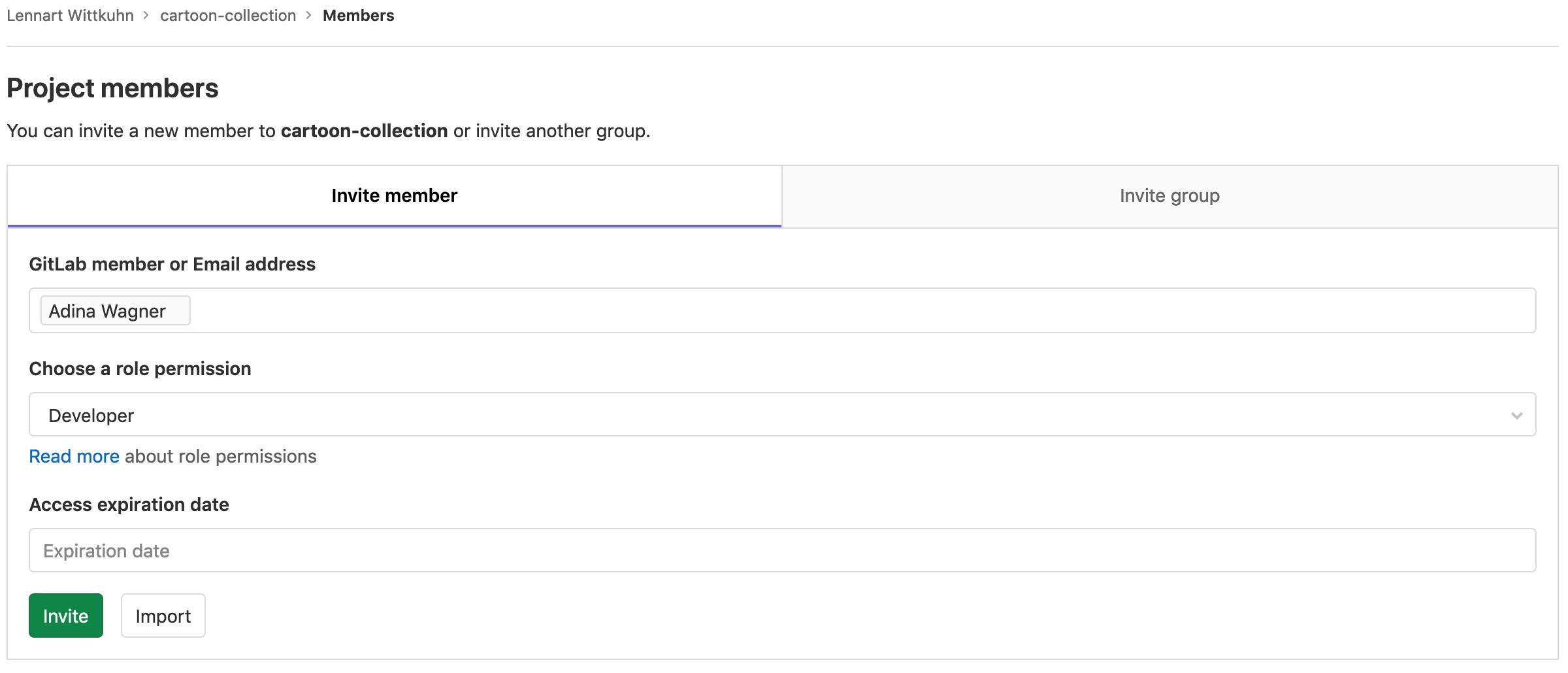
Task: Click the Import button
Action: pos(163,616)
